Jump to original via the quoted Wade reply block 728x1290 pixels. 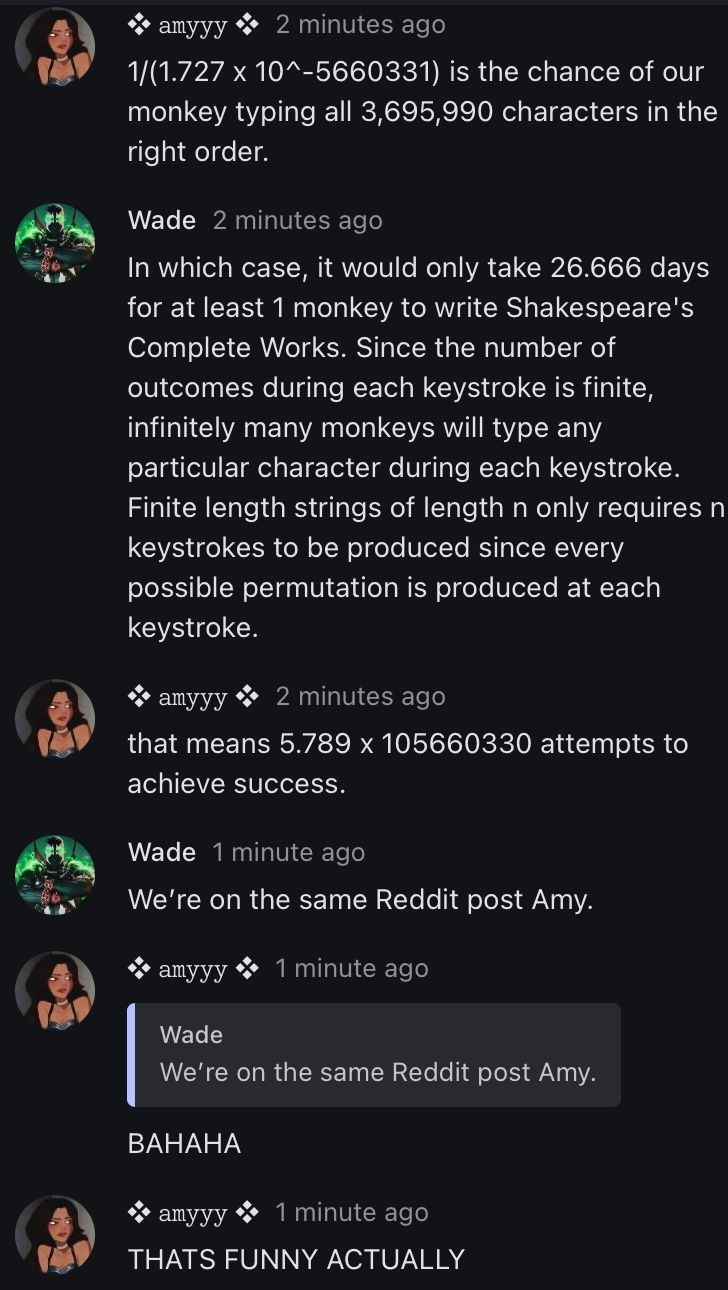coord(377,1055)
